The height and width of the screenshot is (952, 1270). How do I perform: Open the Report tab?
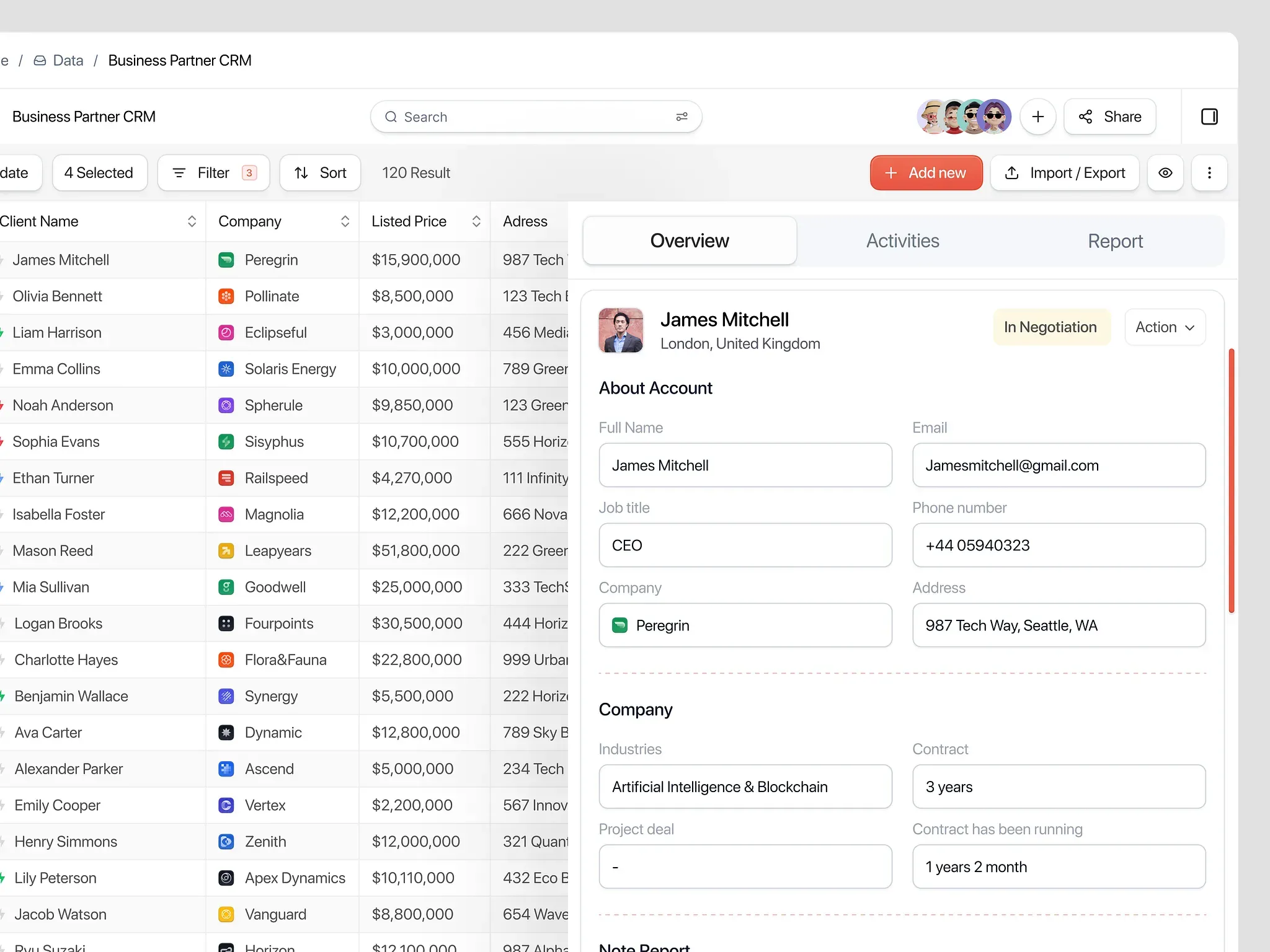pyautogui.click(x=1114, y=241)
